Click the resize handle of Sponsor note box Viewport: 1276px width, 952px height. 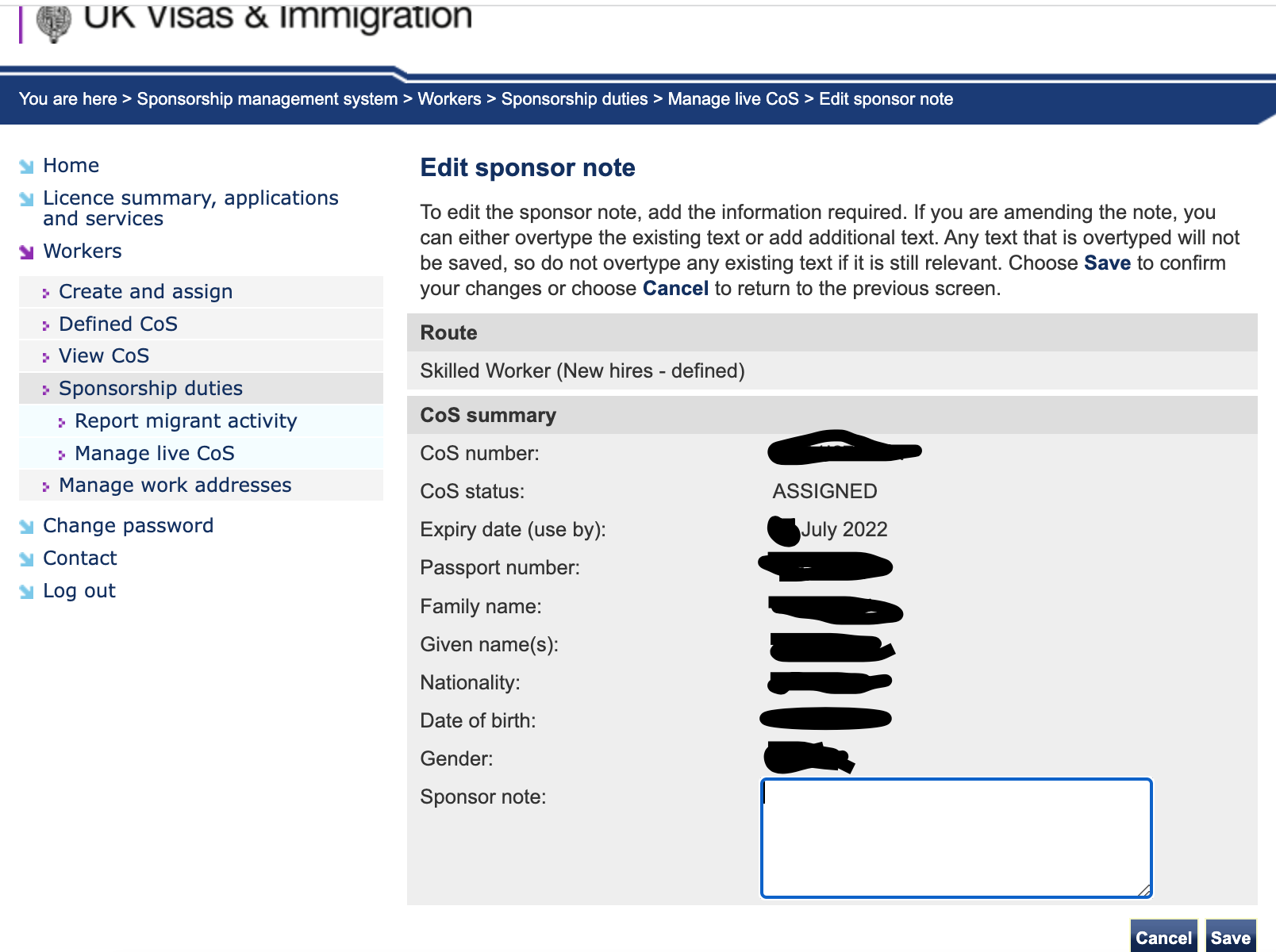point(1143,890)
